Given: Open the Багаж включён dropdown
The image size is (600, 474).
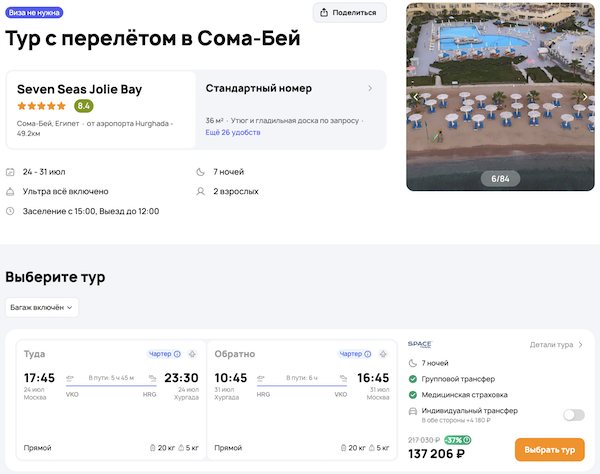Looking at the screenshot, I should [42, 308].
